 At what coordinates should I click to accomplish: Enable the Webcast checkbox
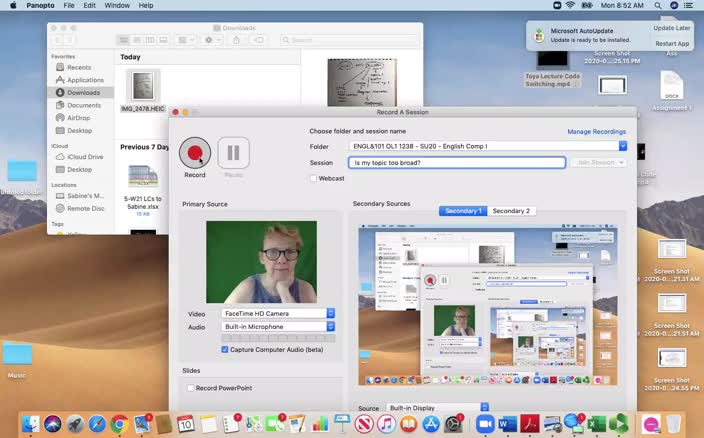tap(314, 178)
